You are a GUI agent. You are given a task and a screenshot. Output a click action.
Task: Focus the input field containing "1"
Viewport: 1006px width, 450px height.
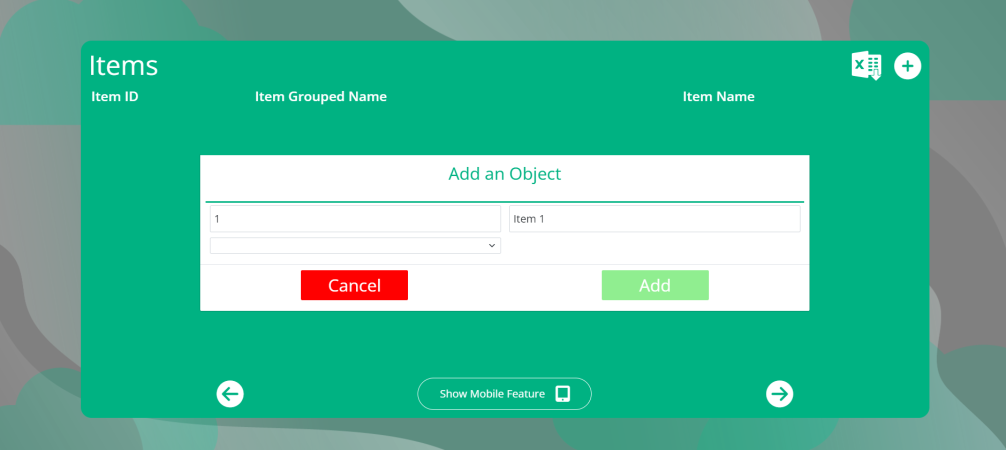tap(355, 219)
